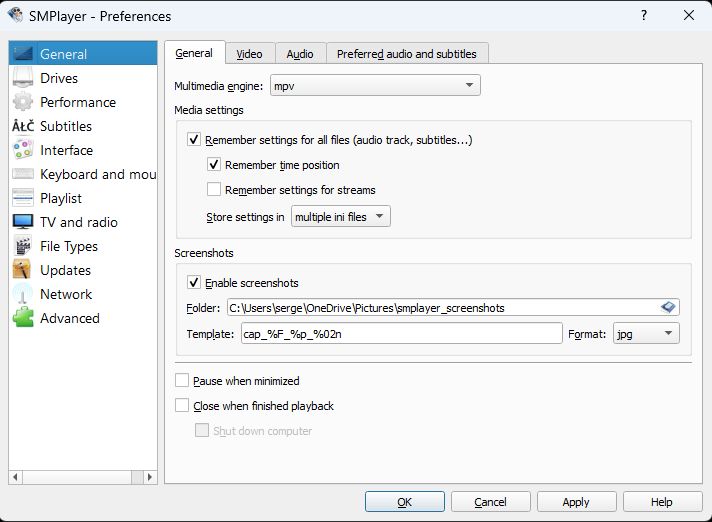
Task: Click the SMPlayer app icon in title bar
Action: click(15, 15)
